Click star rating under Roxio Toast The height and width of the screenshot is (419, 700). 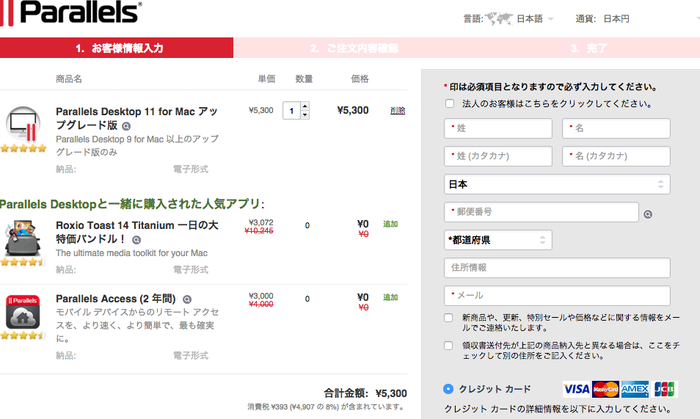click(23, 262)
